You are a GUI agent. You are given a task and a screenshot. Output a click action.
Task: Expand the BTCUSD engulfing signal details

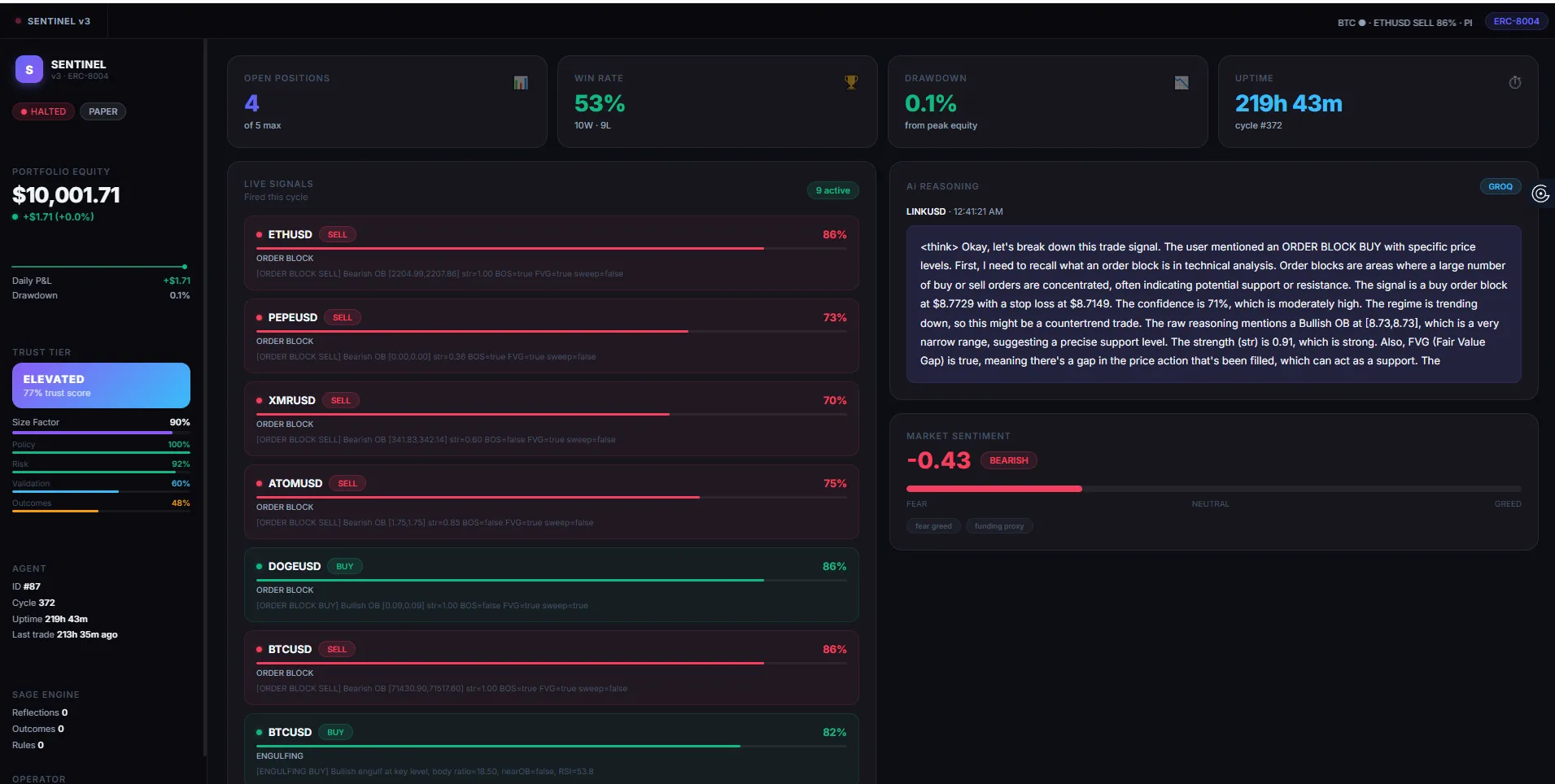(x=551, y=748)
